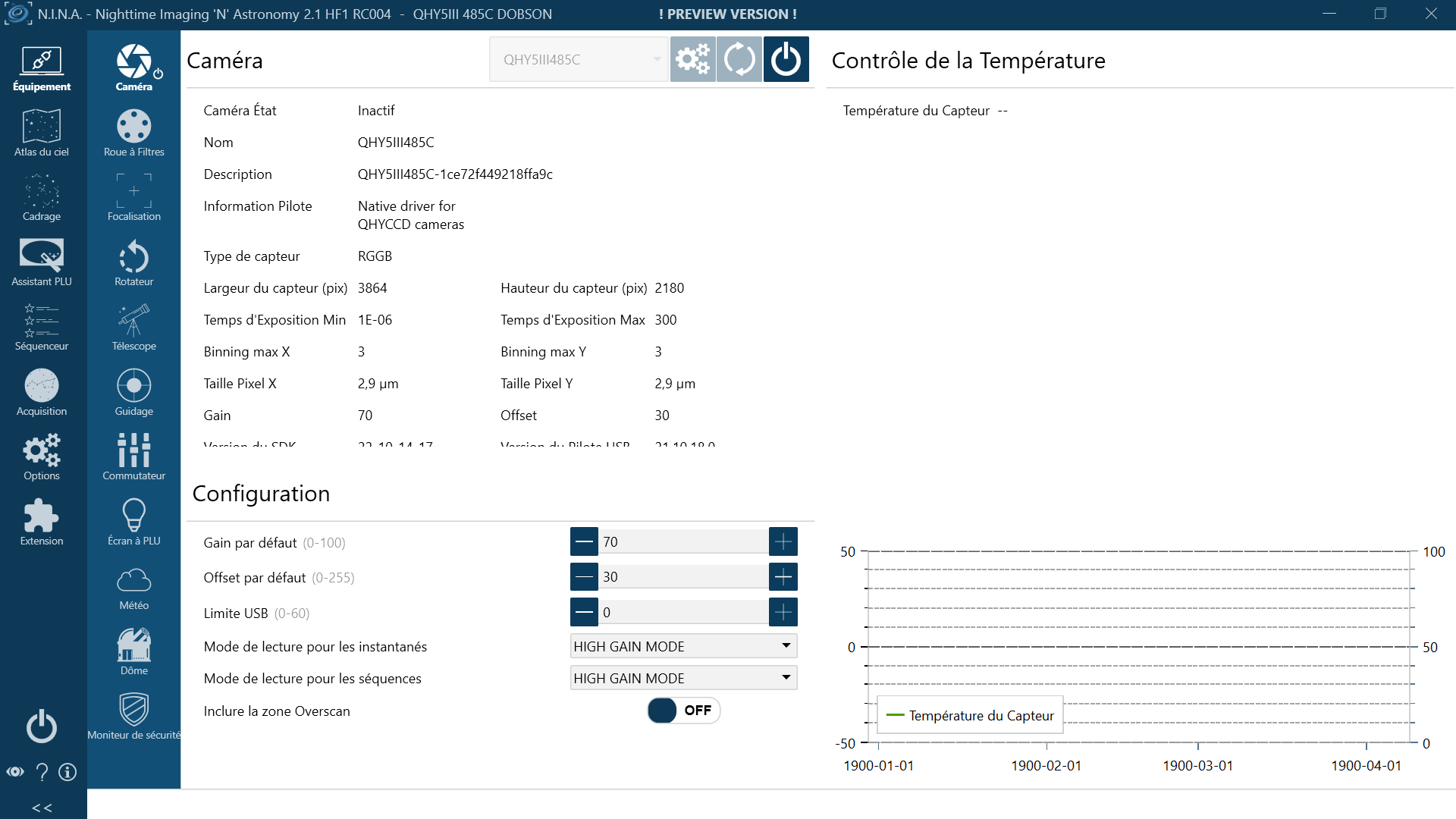Open instantanés readout mode dropdown
Viewport: 1456px width, 819px height.
(x=683, y=646)
